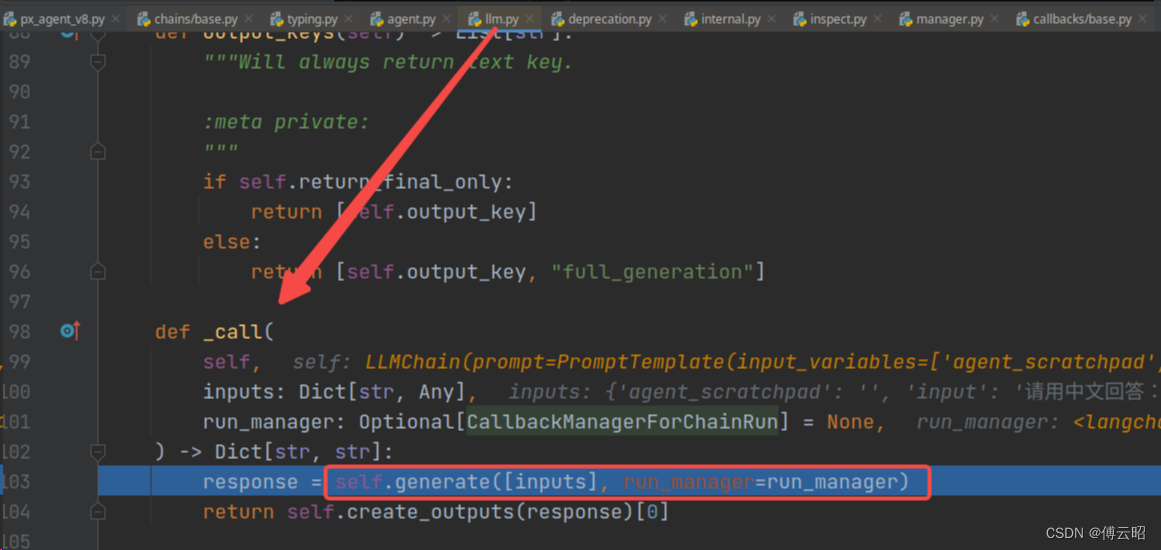Toggle the fold marker at line 96
This screenshot has width=1161, height=550.
(98, 272)
